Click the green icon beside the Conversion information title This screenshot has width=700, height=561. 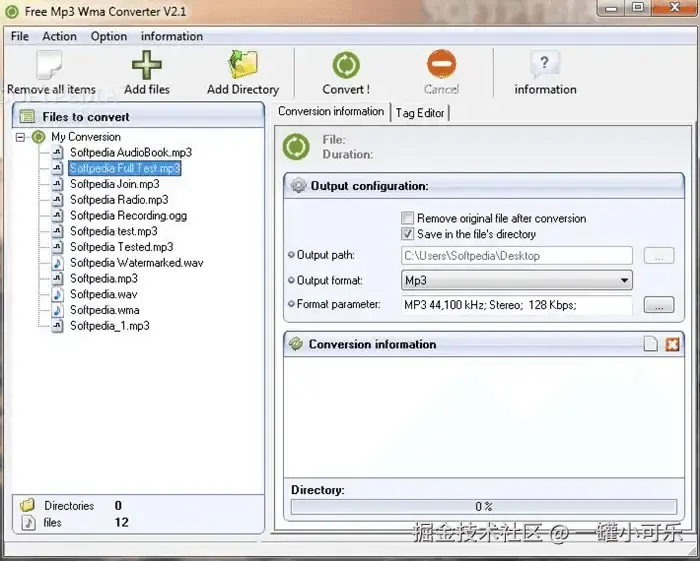[x=296, y=344]
